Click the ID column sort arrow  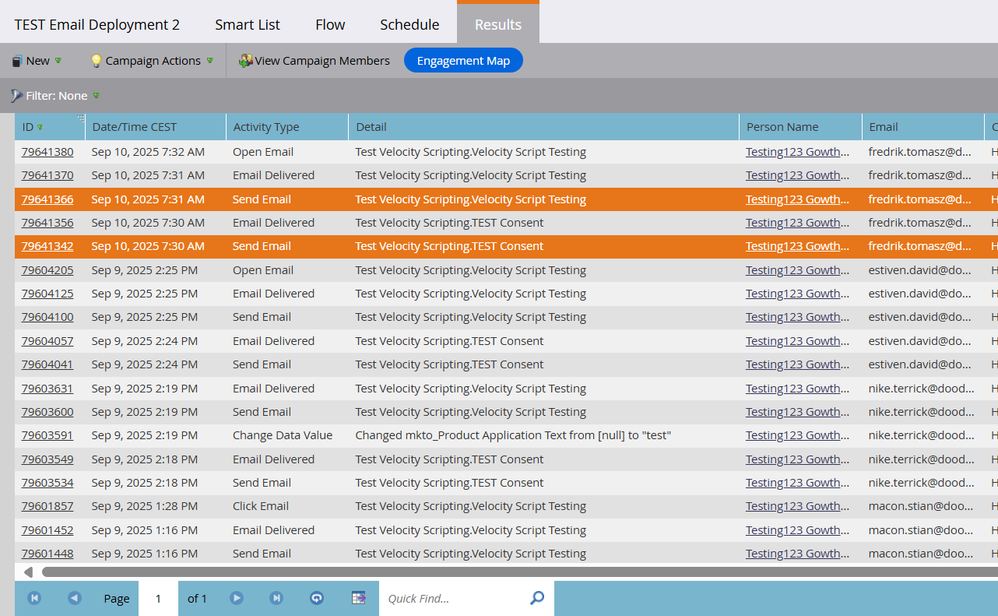40,127
